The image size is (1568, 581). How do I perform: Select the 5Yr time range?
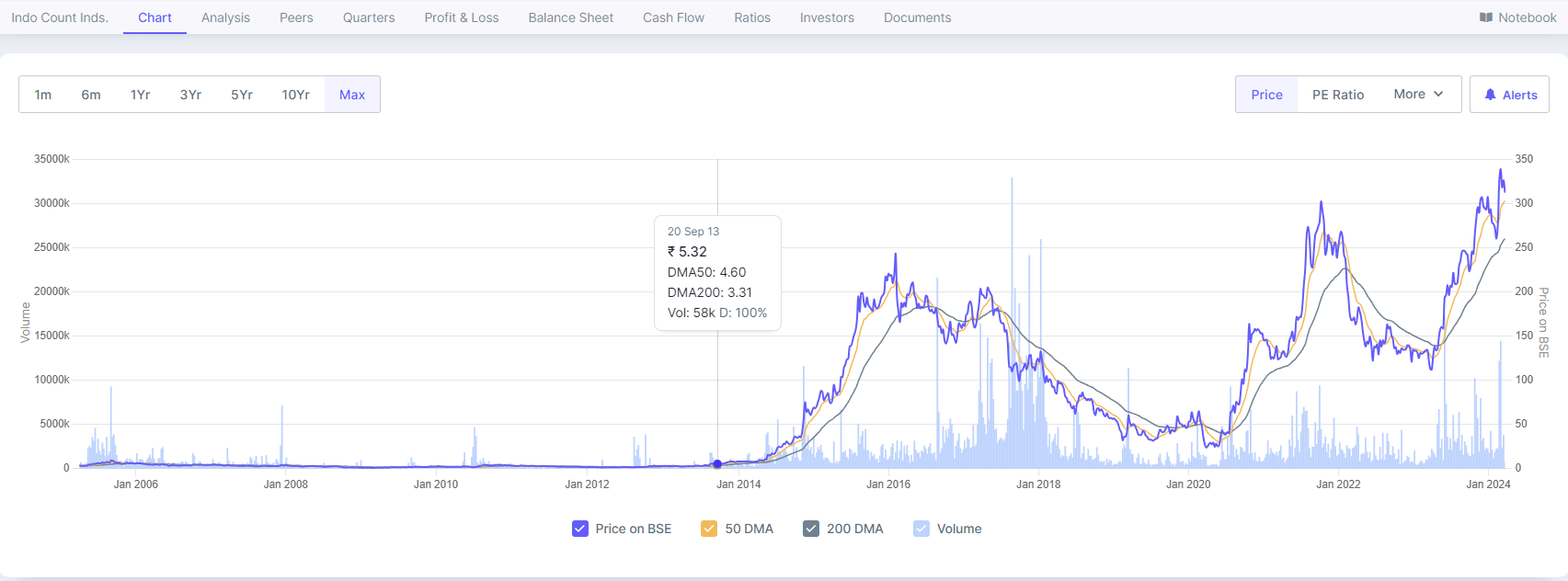pos(242,95)
